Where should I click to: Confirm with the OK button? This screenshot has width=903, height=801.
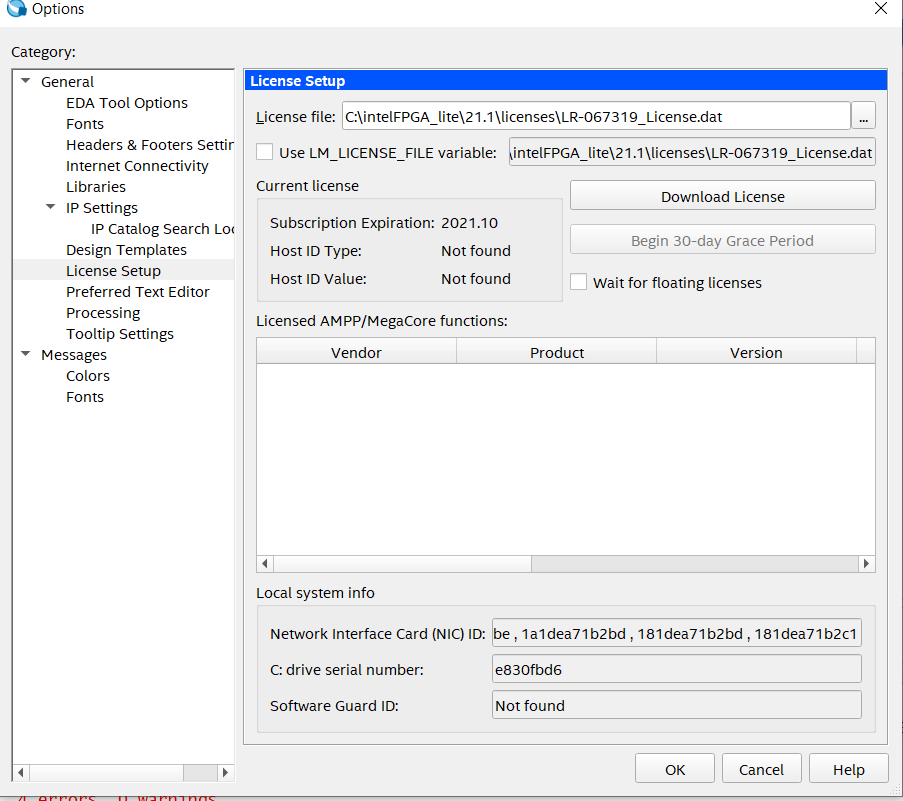pyautogui.click(x=675, y=769)
